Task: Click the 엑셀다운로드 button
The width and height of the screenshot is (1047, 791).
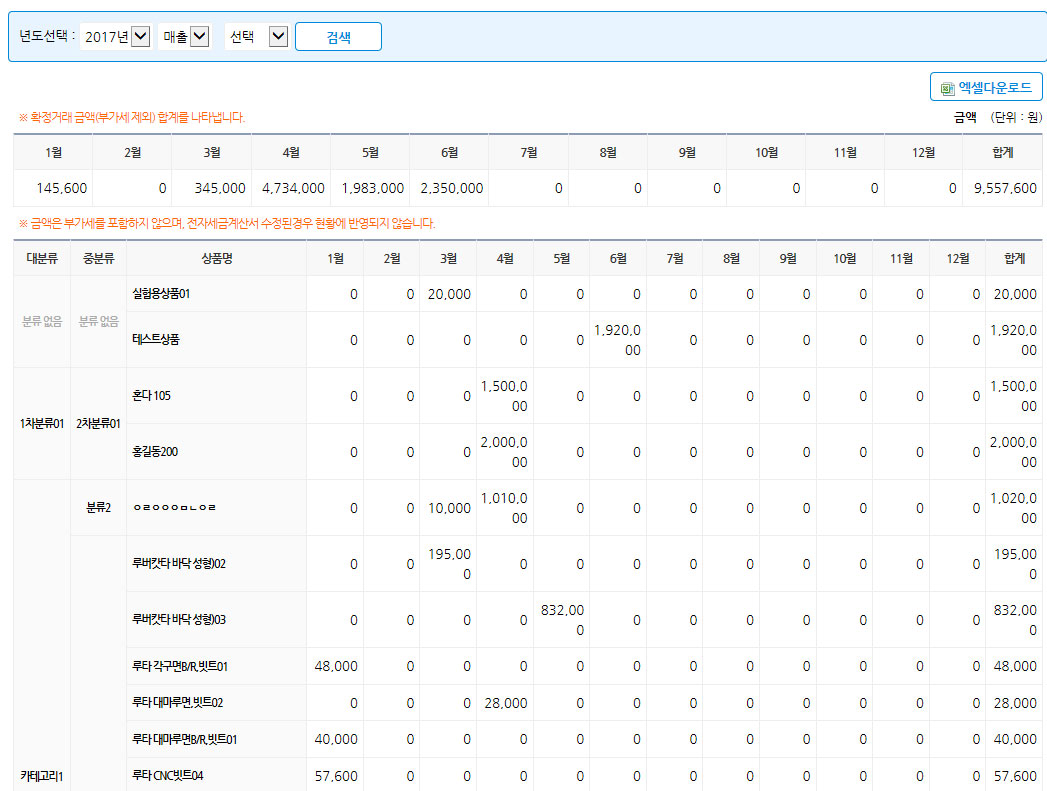Action: click(986, 87)
